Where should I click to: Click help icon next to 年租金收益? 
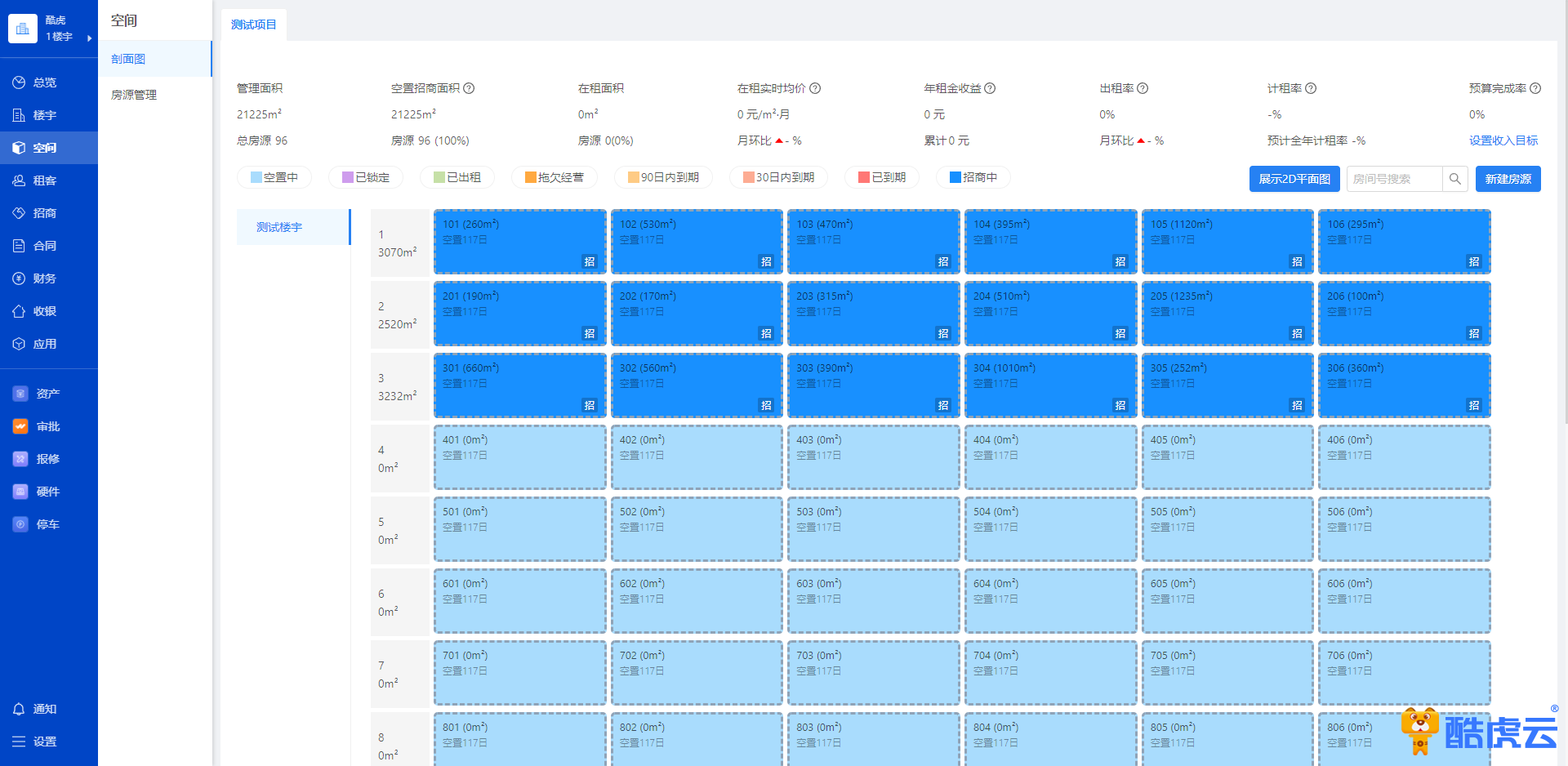(x=990, y=88)
